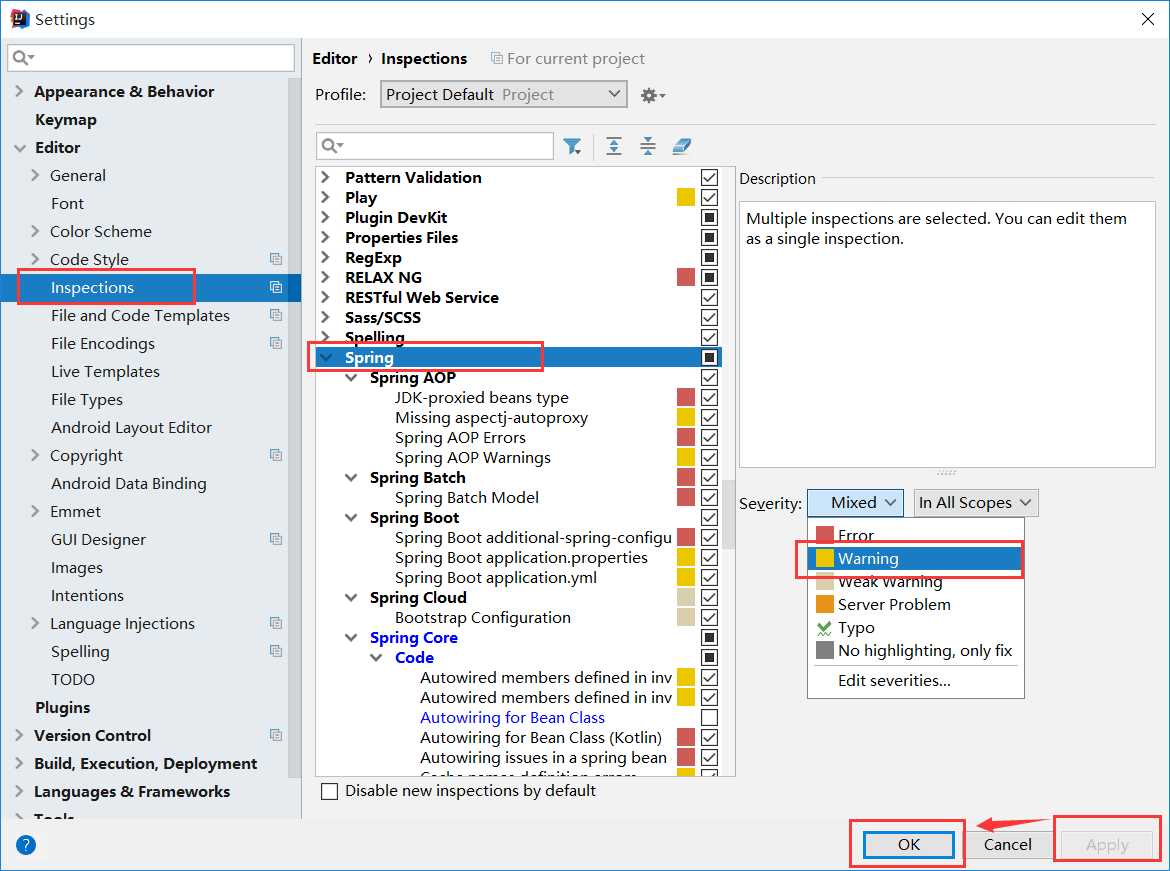This screenshot has height=871, width=1170.
Task: Toggle the RESTful Web Service checkbox
Action: click(x=710, y=298)
